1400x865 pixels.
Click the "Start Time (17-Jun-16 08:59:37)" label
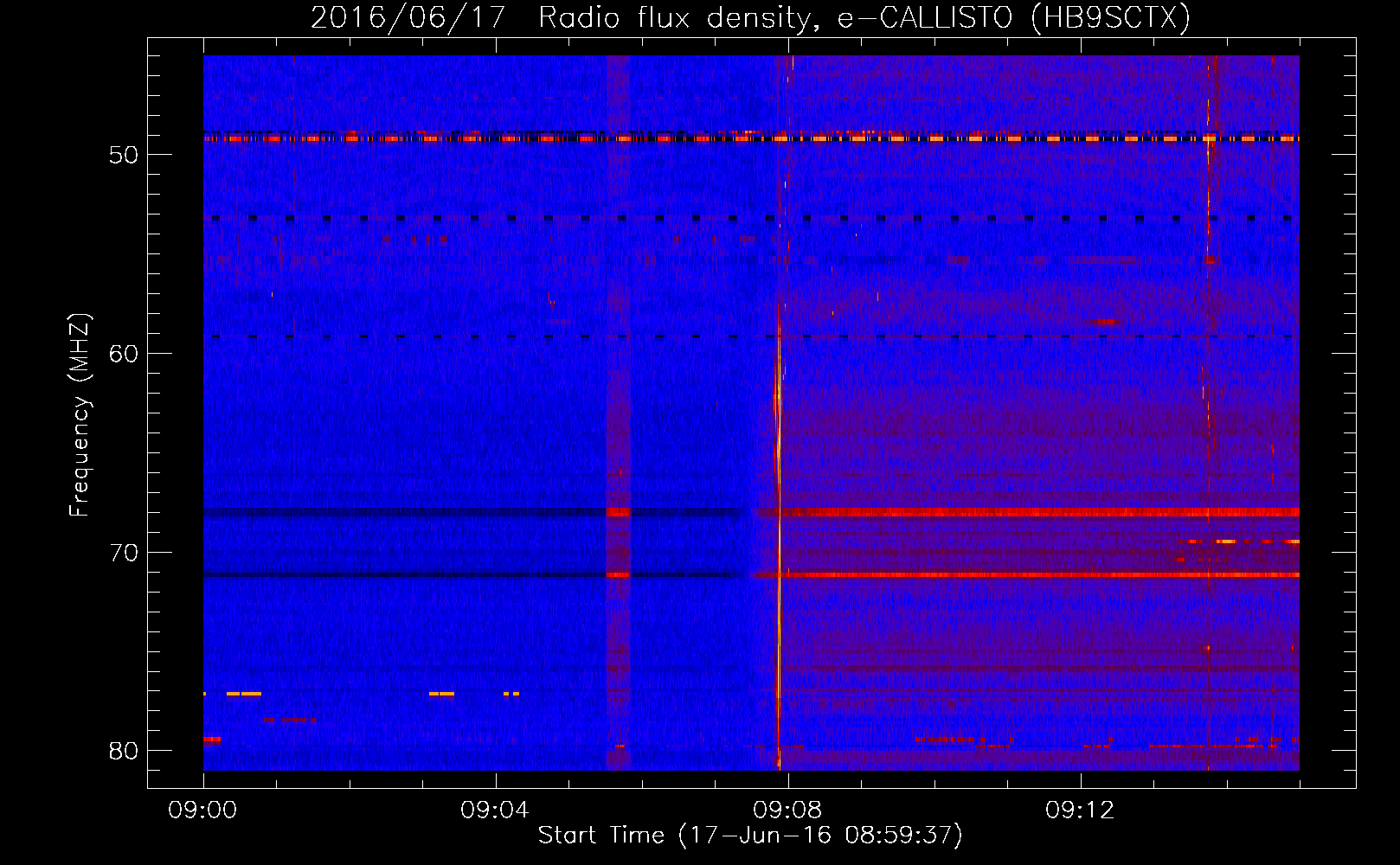[x=750, y=835]
